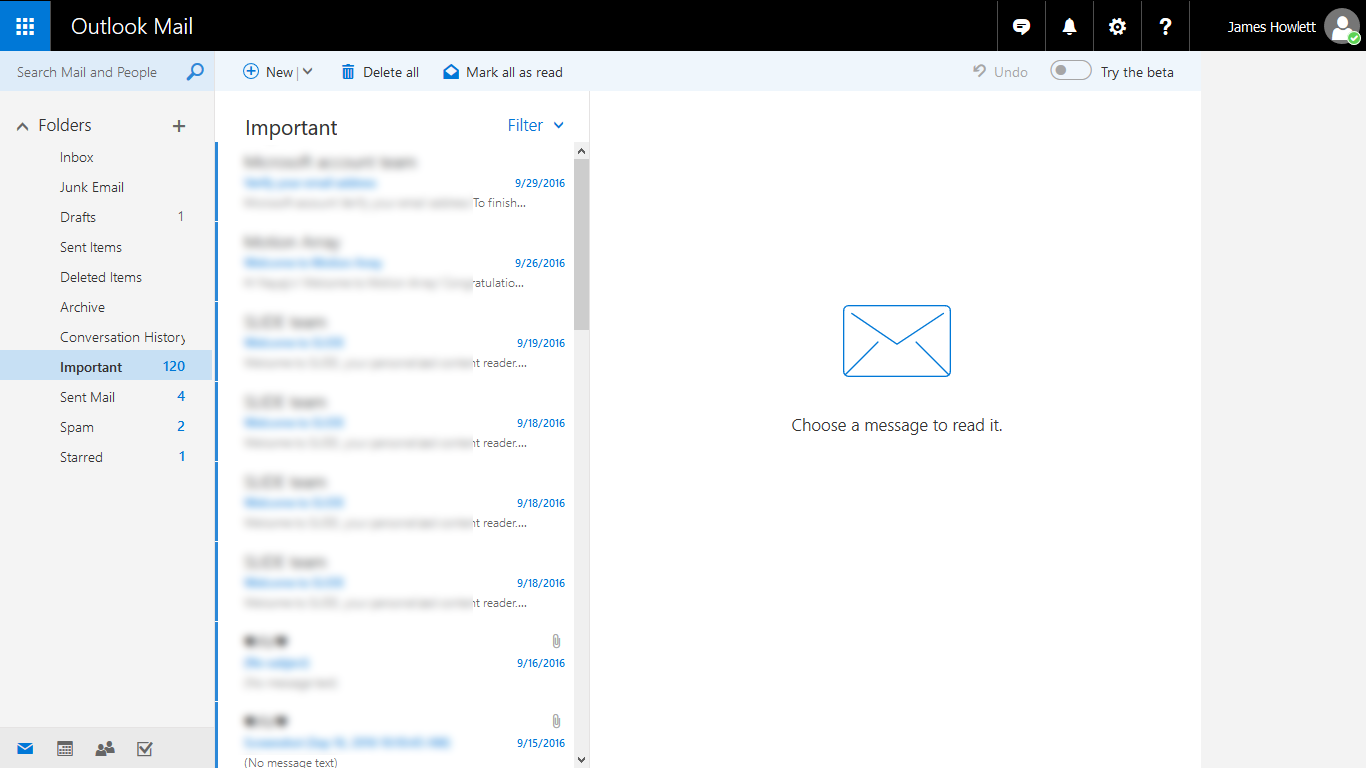Screen dimensions: 1366x768
Task: Click Mark all as read
Action: 503,72
